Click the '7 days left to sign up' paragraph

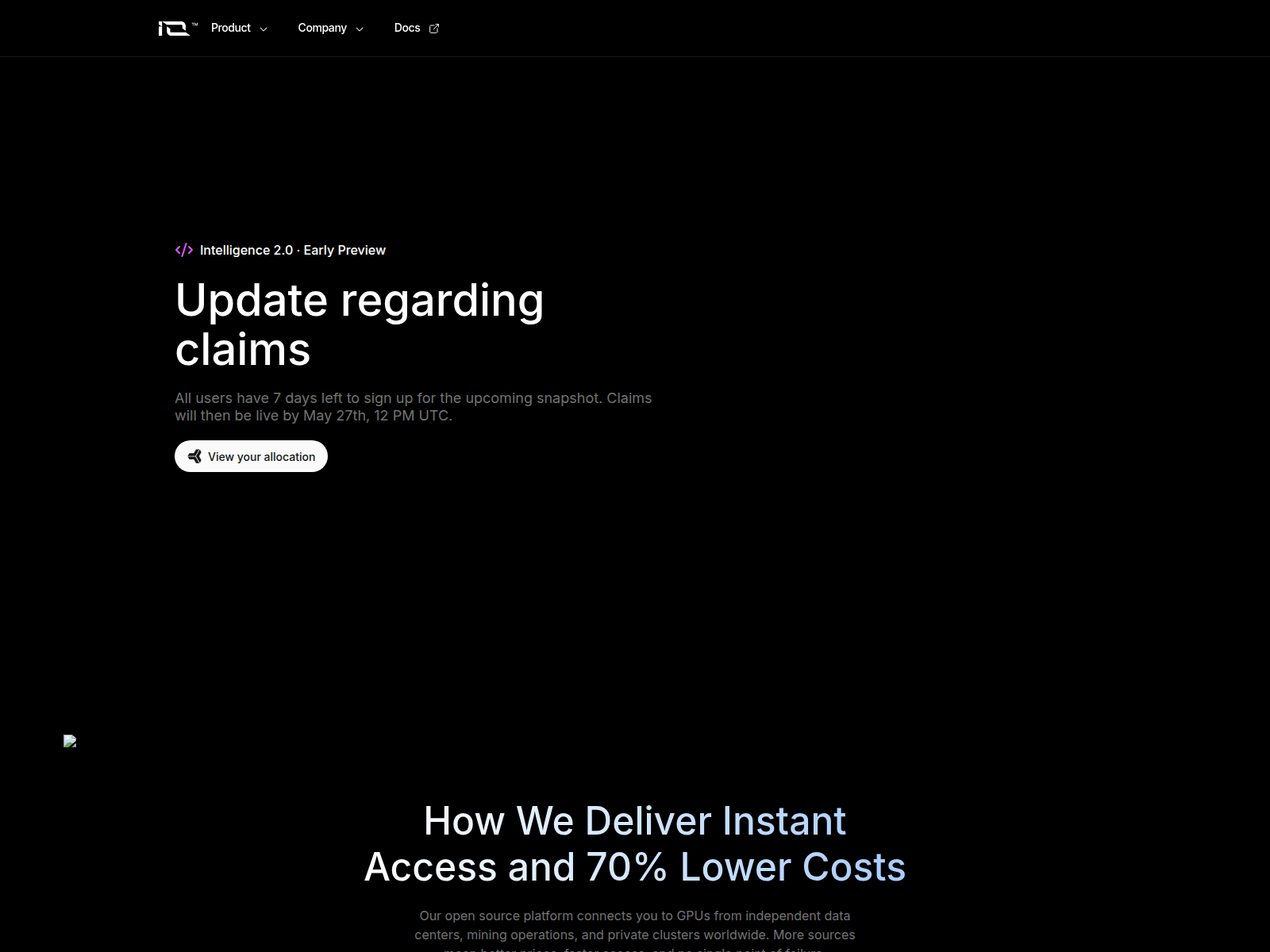pyautogui.click(x=414, y=407)
